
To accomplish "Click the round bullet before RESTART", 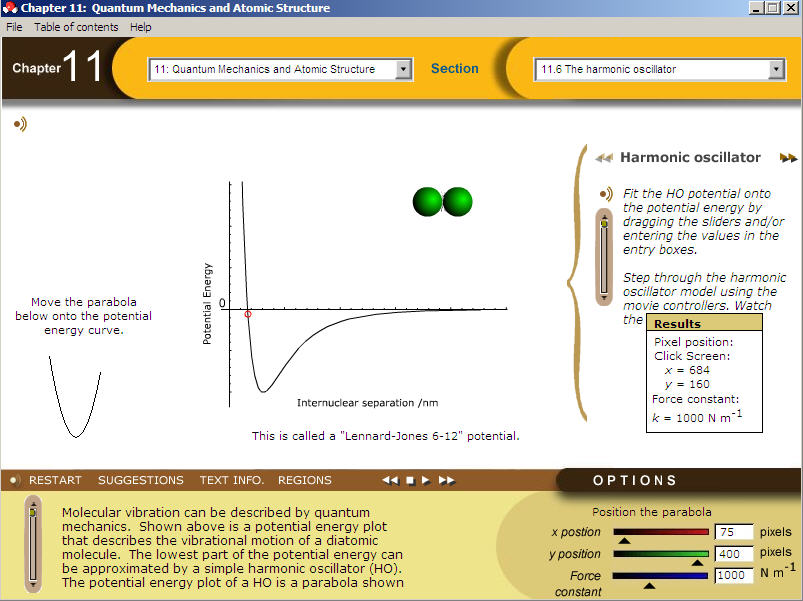I will [14, 480].
